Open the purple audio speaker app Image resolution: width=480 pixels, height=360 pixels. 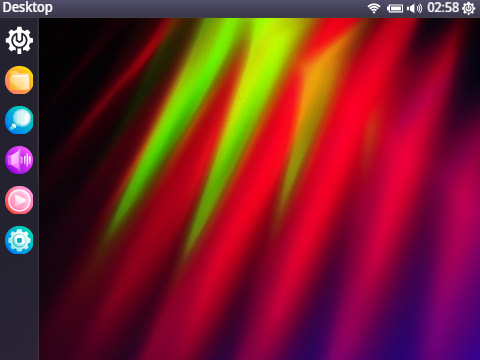pyautogui.click(x=19, y=160)
